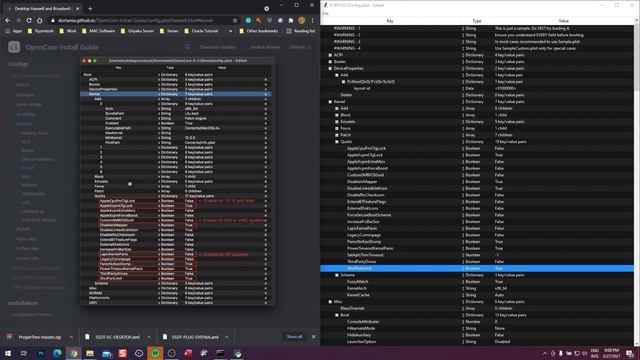Expand options for SSDT-EC-DESKTOP.aml download
This screenshot has width=640, height=360.
149,337
